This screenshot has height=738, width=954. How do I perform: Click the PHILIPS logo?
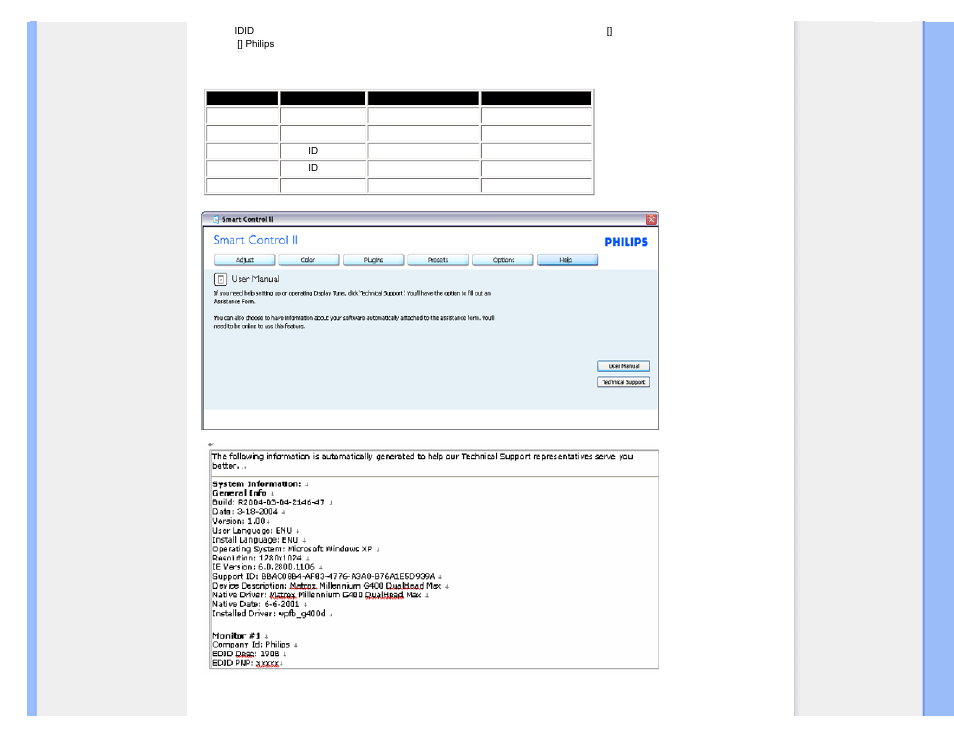pyautogui.click(x=626, y=242)
